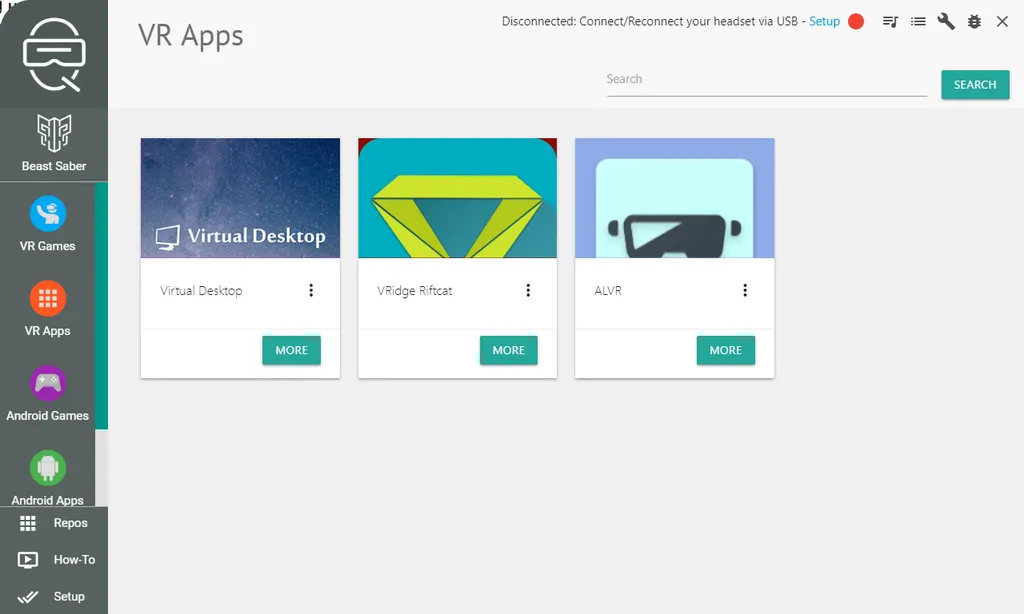Open the VR Games section
Screen dimensions: 1024x614
click(x=47, y=224)
